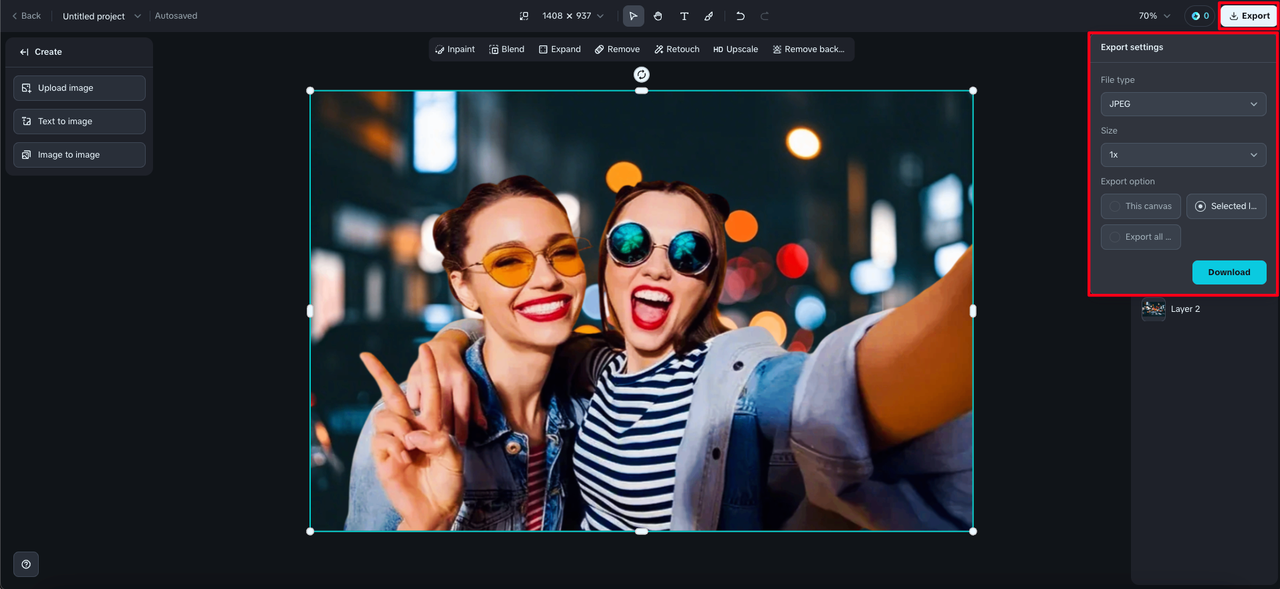
Task: Click the canvas resize icon beside 1408 × 937
Action: point(524,16)
